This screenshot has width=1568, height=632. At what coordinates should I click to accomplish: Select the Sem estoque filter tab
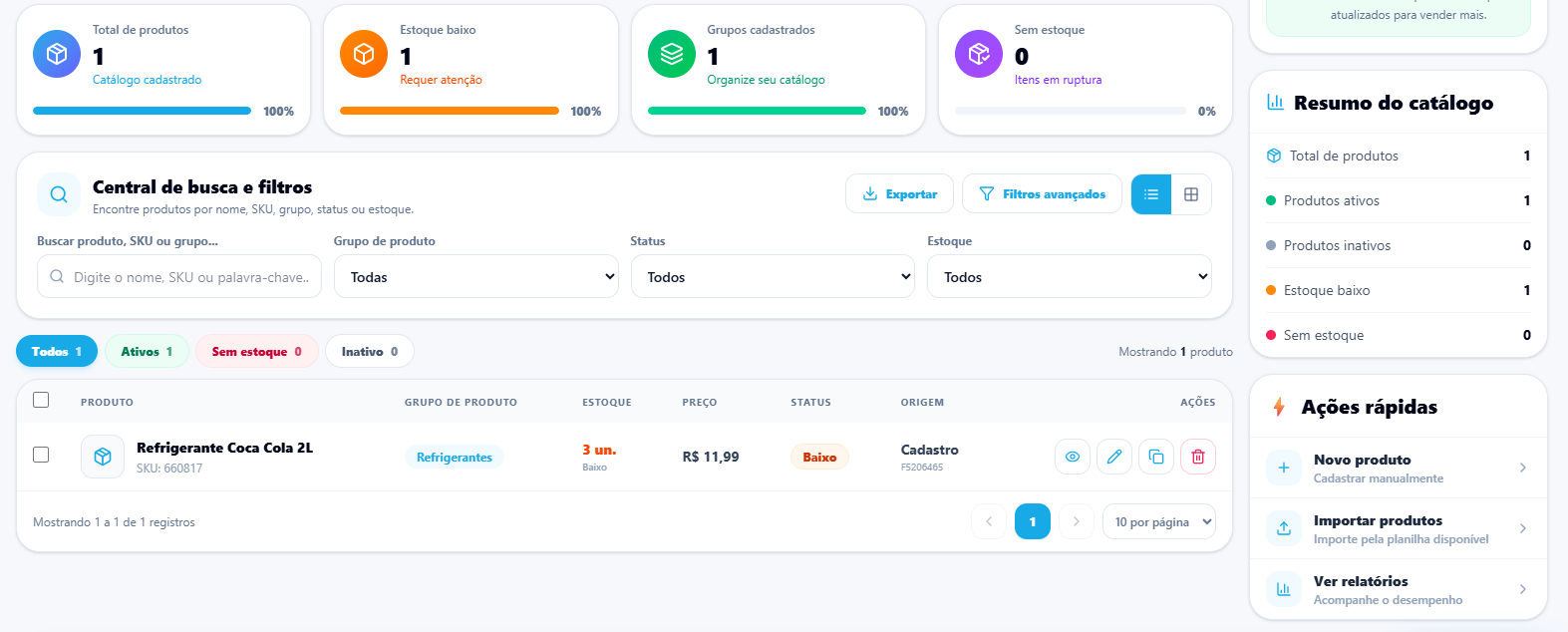(256, 351)
